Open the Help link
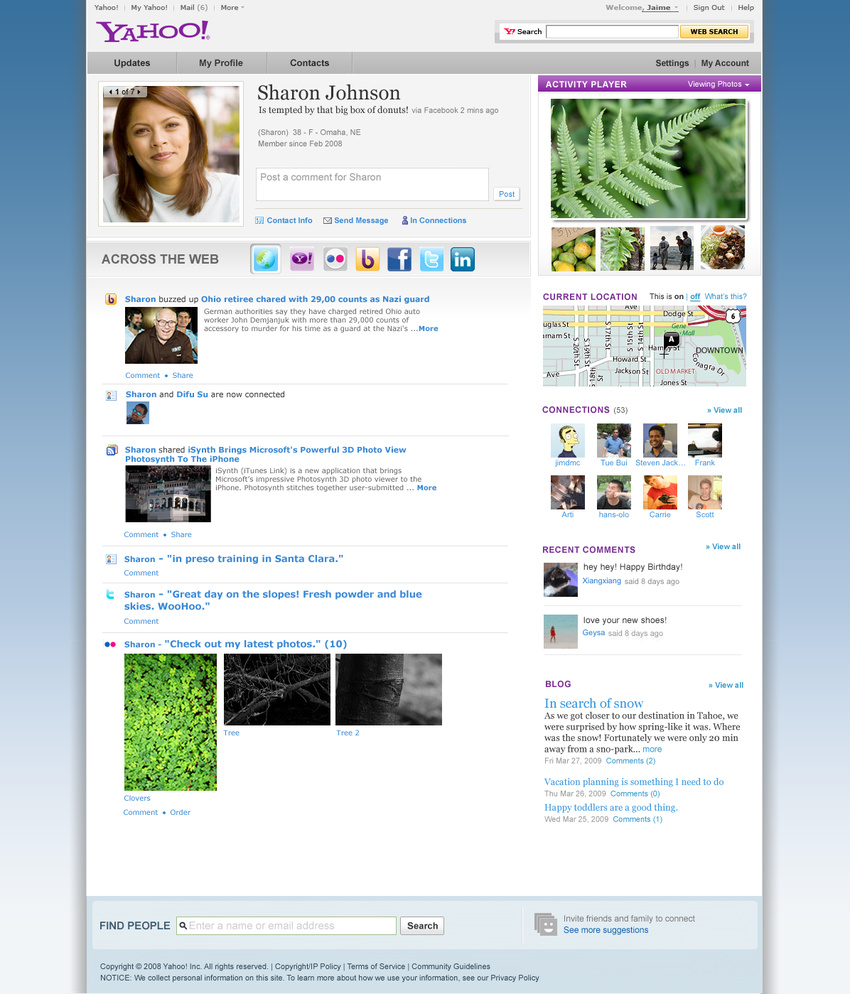 745,8
